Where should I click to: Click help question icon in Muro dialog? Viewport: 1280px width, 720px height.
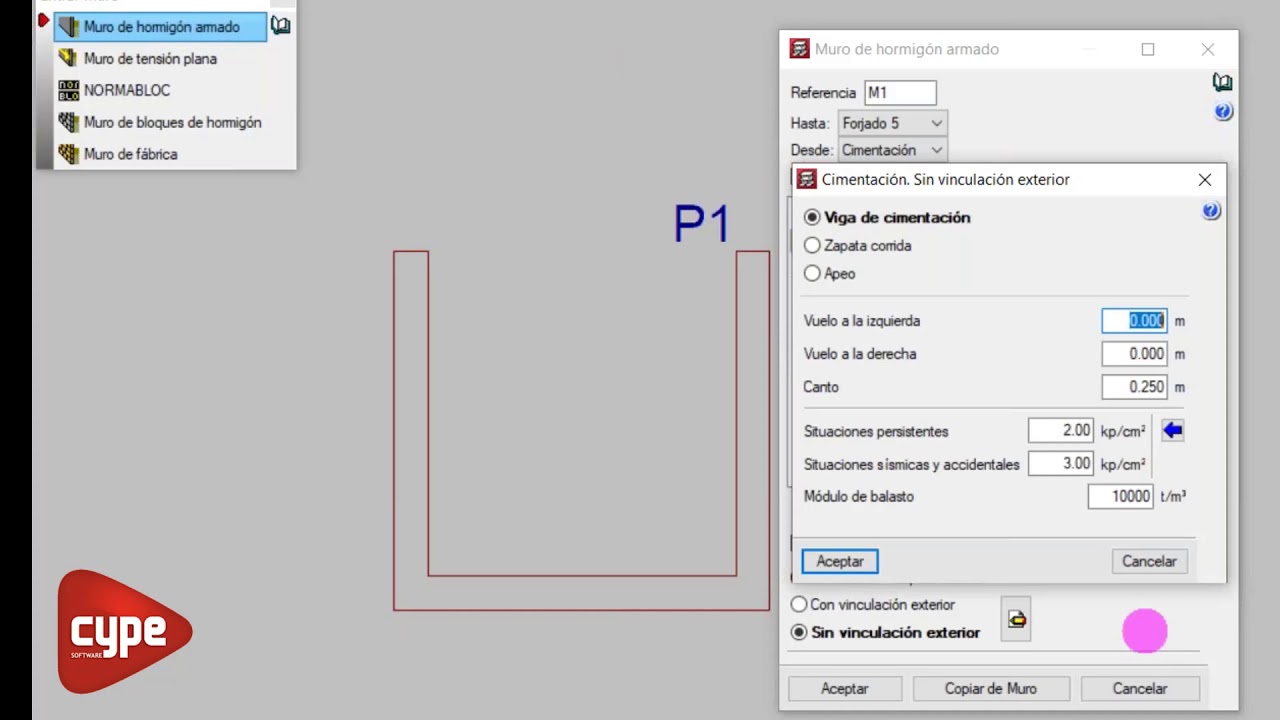point(1223,112)
